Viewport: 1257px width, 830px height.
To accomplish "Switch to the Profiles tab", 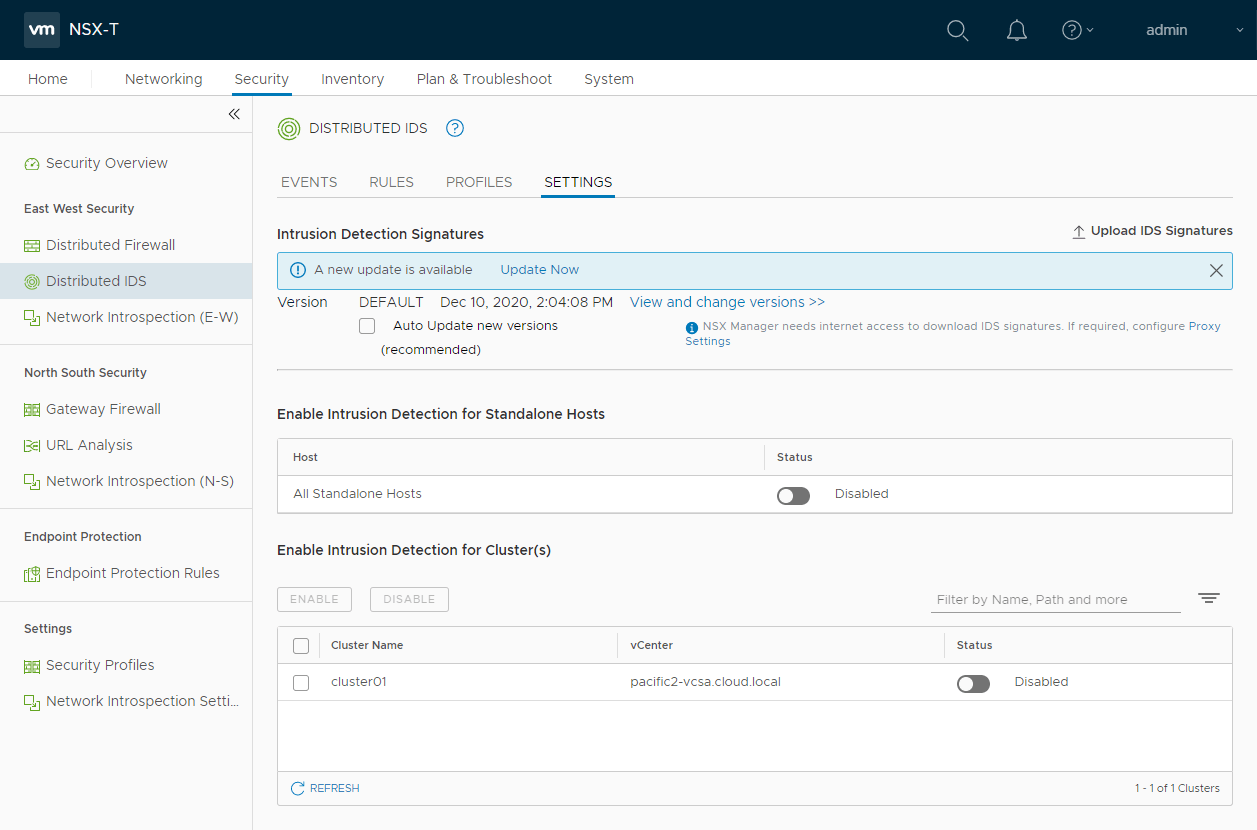I will coord(479,182).
